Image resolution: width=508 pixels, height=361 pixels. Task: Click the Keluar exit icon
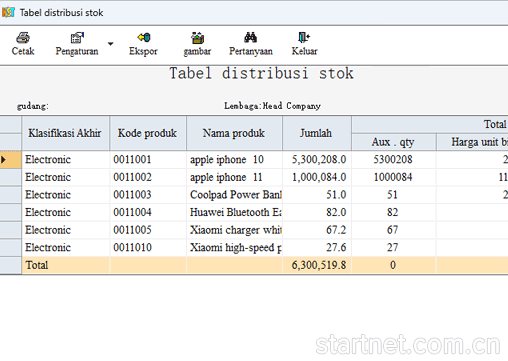(x=304, y=37)
